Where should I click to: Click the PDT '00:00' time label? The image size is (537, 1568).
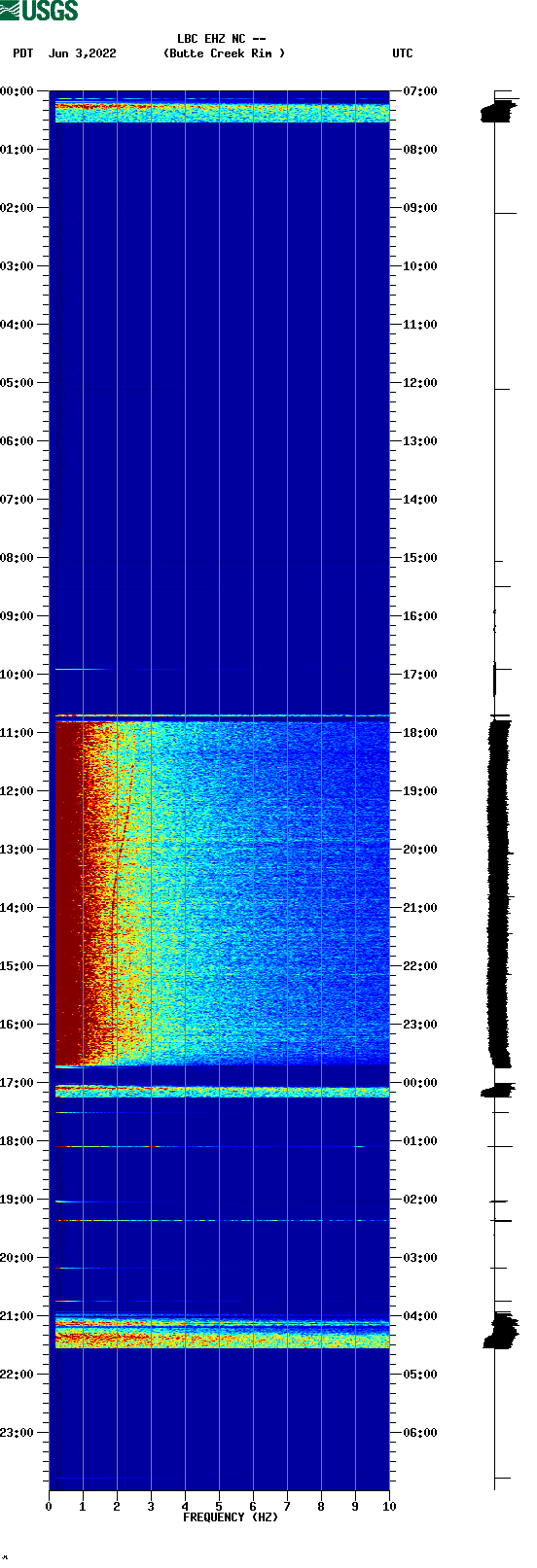(x=18, y=91)
